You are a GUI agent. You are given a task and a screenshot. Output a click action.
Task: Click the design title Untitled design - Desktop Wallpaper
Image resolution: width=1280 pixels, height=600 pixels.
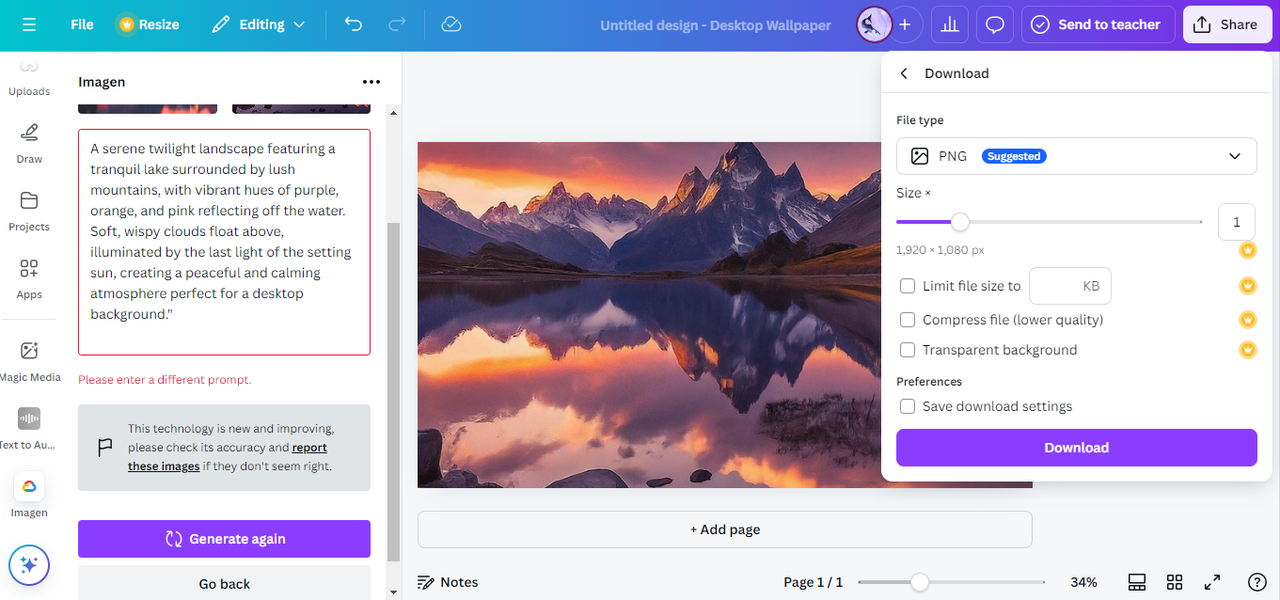[x=715, y=25]
